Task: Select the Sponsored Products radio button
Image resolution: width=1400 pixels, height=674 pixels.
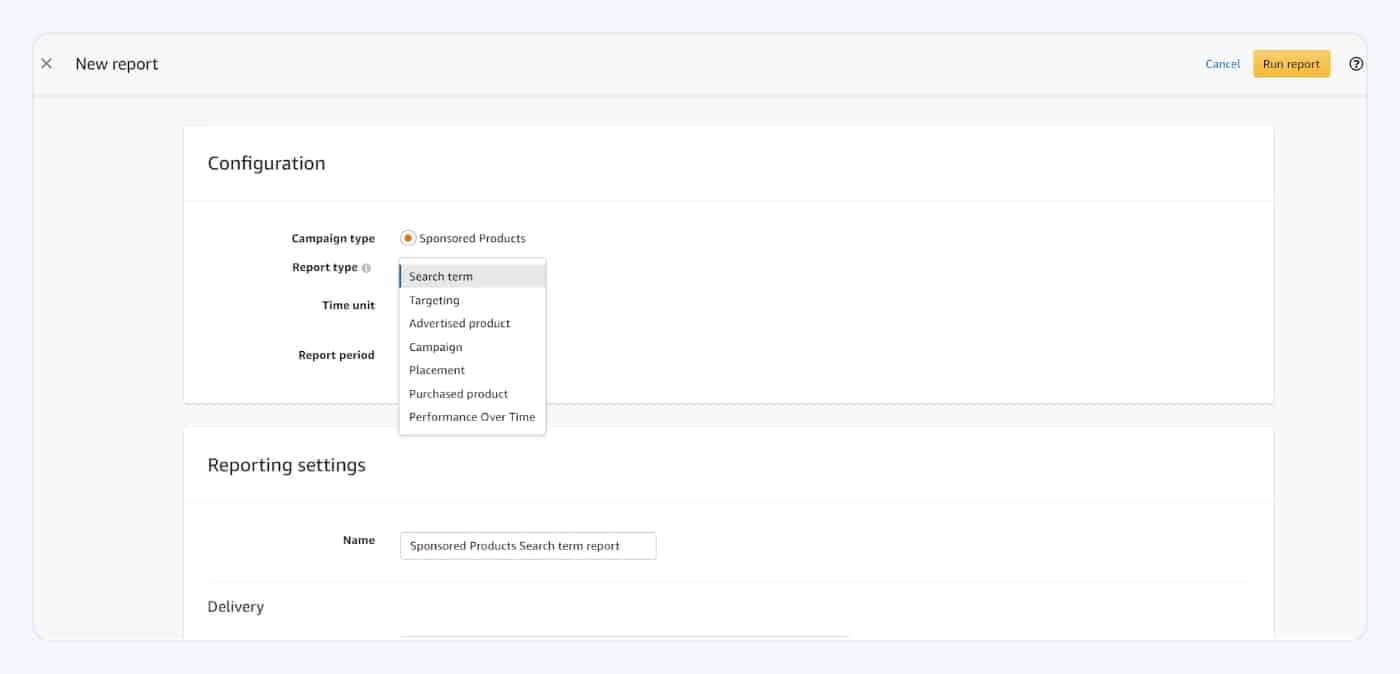Action: 407,238
